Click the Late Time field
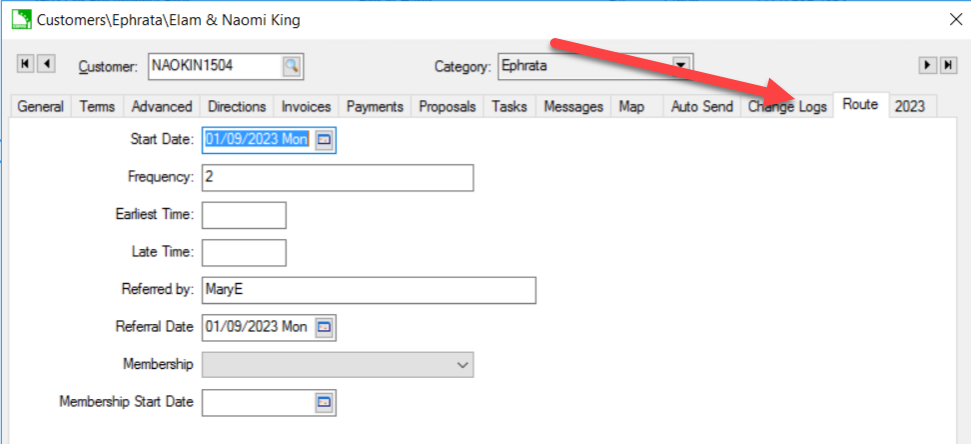 [x=244, y=253]
